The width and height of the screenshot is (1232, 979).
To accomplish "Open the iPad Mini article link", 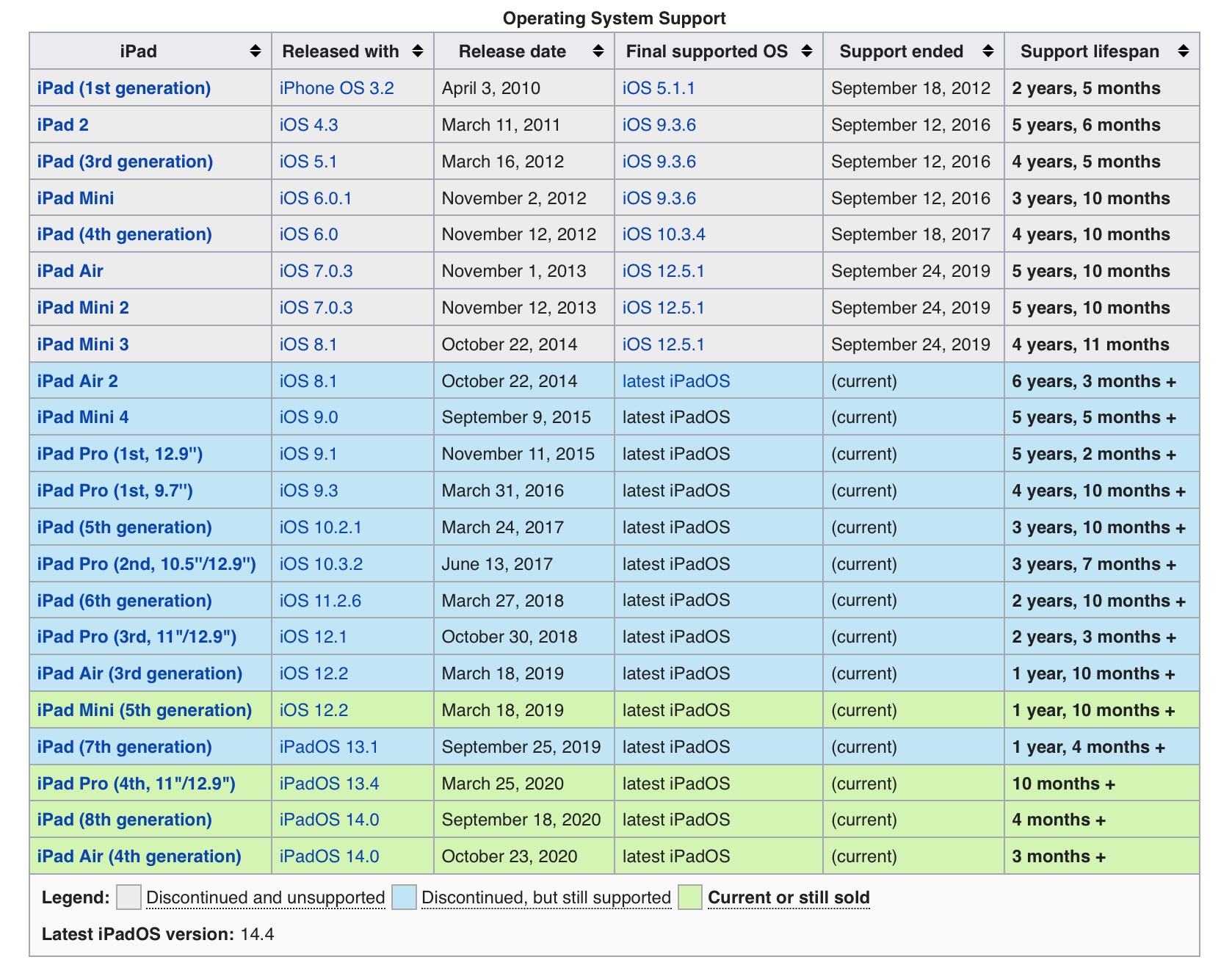I will click(76, 198).
